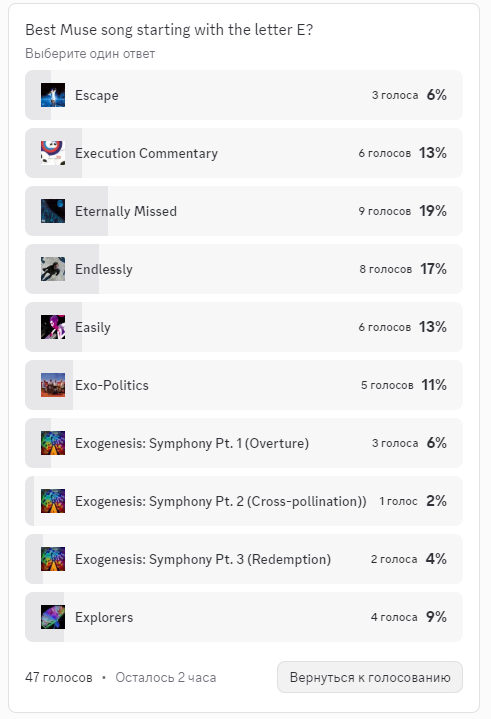The height and width of the screenshot is (719, 491).
Task: Select the Escape poll option
Action: (x=244, y=95)
